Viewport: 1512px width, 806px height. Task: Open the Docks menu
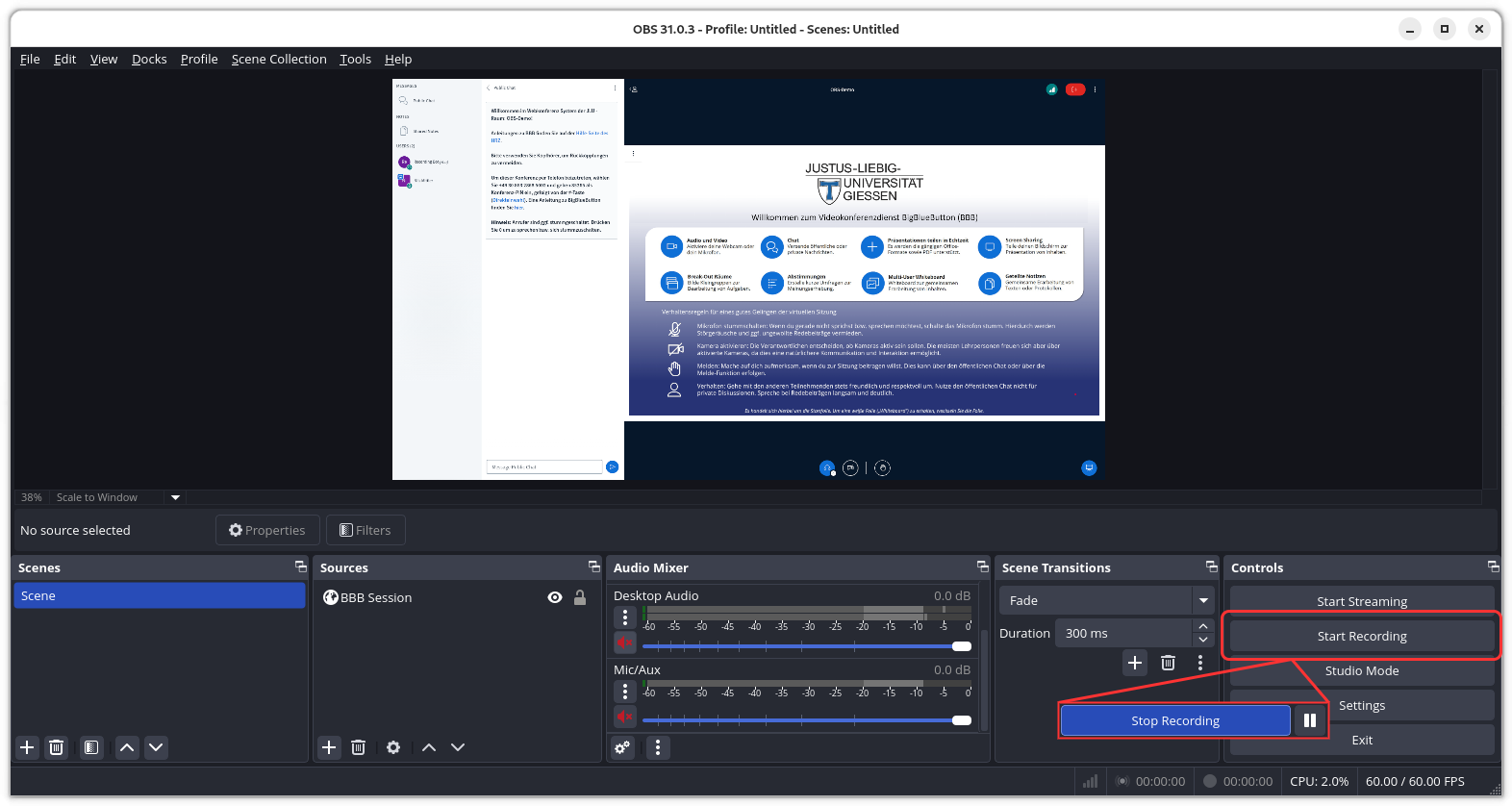149,59
